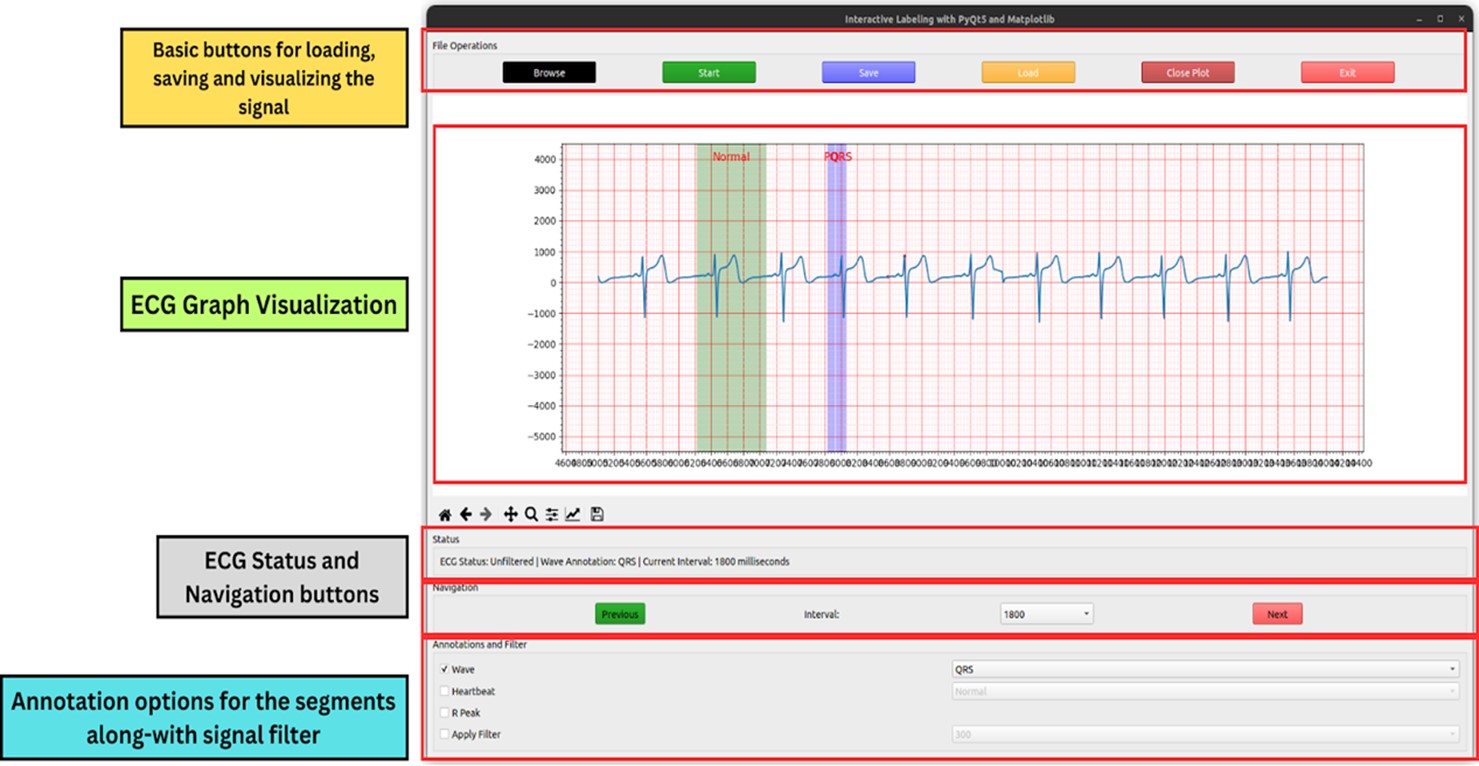Open Configure subplots sliders icon
This screenshot has width=1479, height=766.
coord(552,515)
